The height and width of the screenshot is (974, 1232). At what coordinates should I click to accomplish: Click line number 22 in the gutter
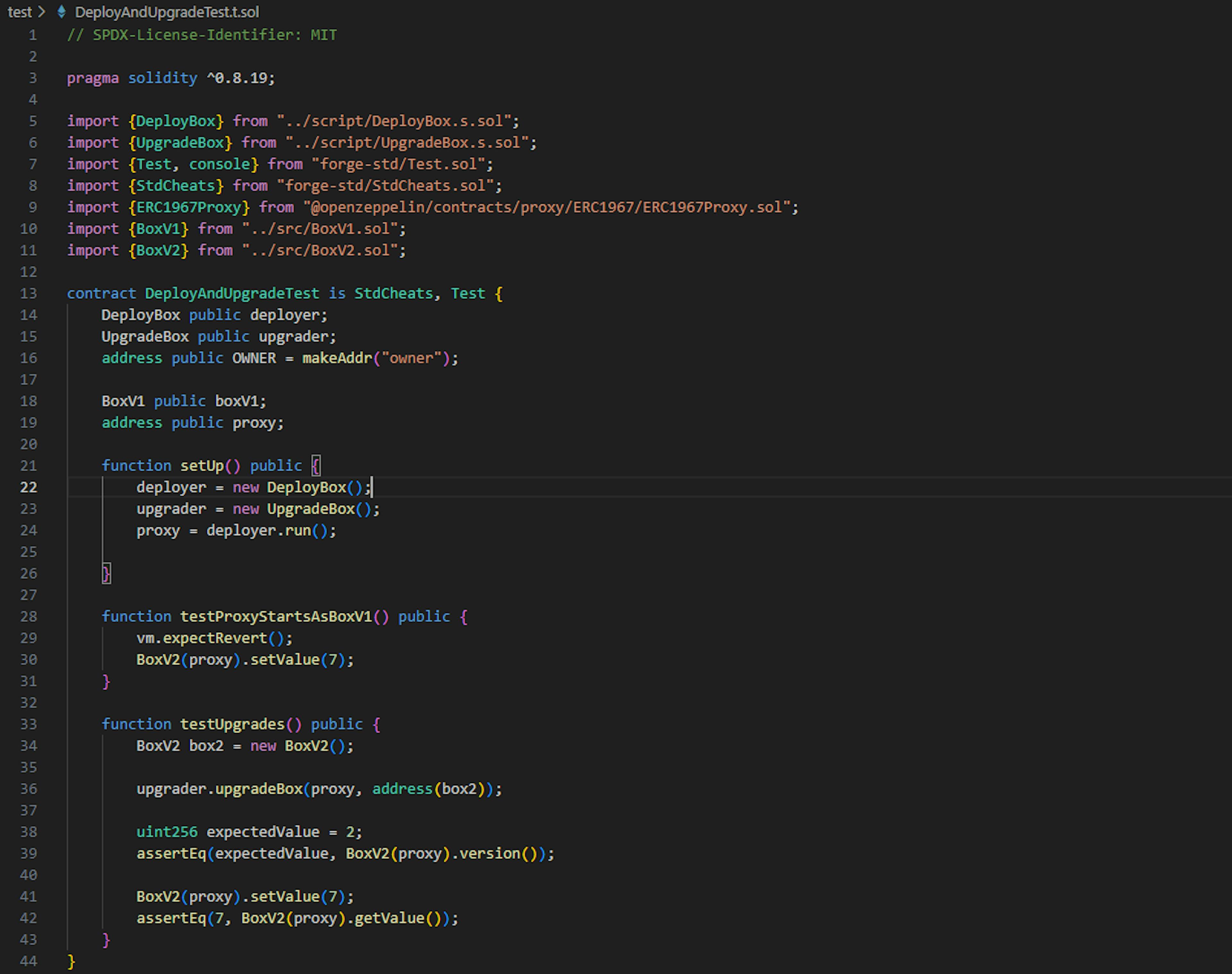click(29, 487)
